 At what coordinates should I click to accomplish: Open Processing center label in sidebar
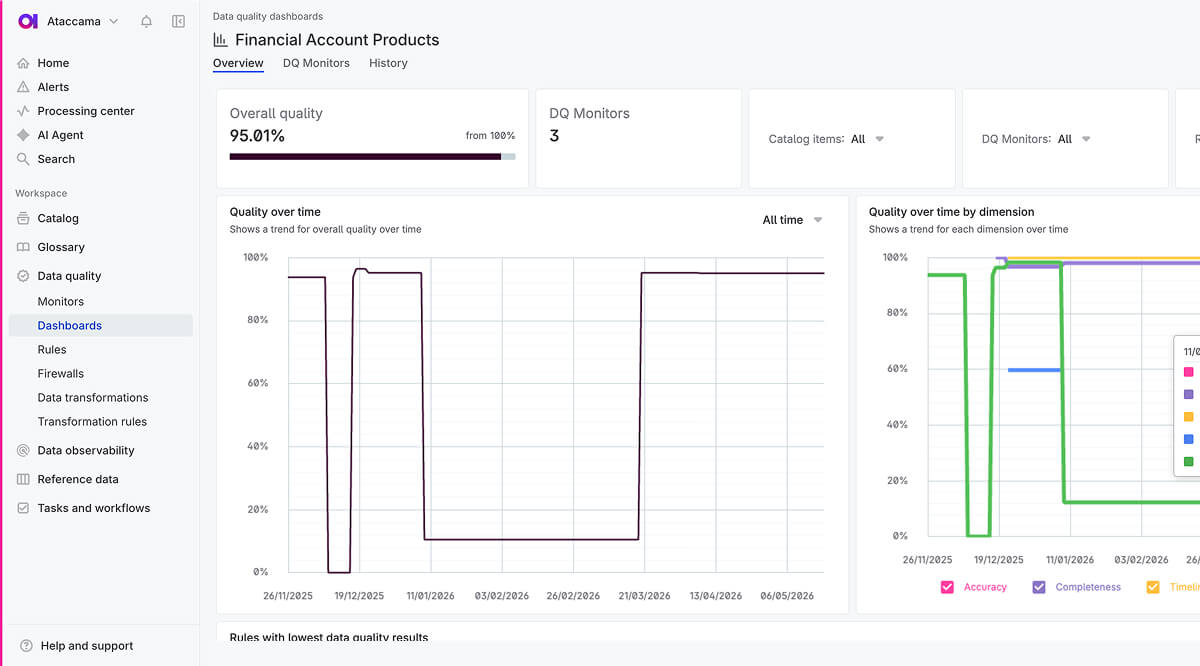coord(86,111)
